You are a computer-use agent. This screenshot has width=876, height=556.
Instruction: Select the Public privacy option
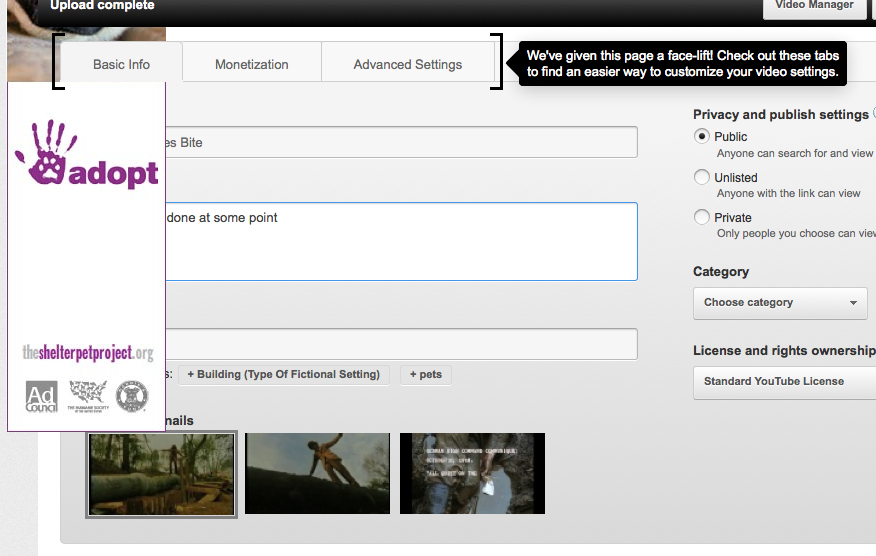coord(702,136)
